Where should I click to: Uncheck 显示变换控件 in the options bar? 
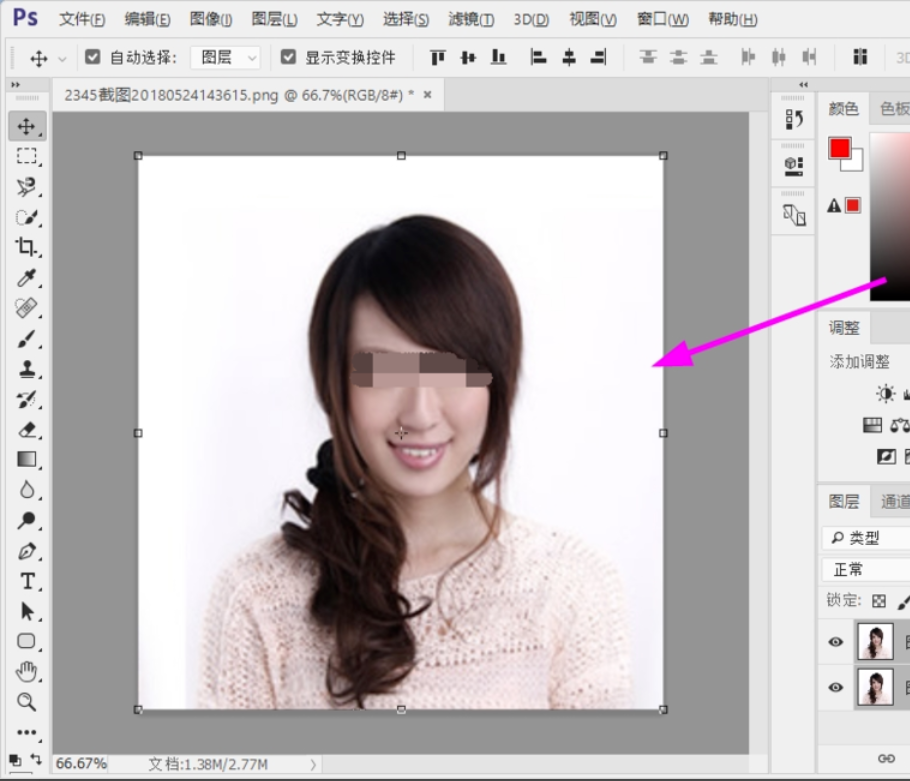click(288, 57)
